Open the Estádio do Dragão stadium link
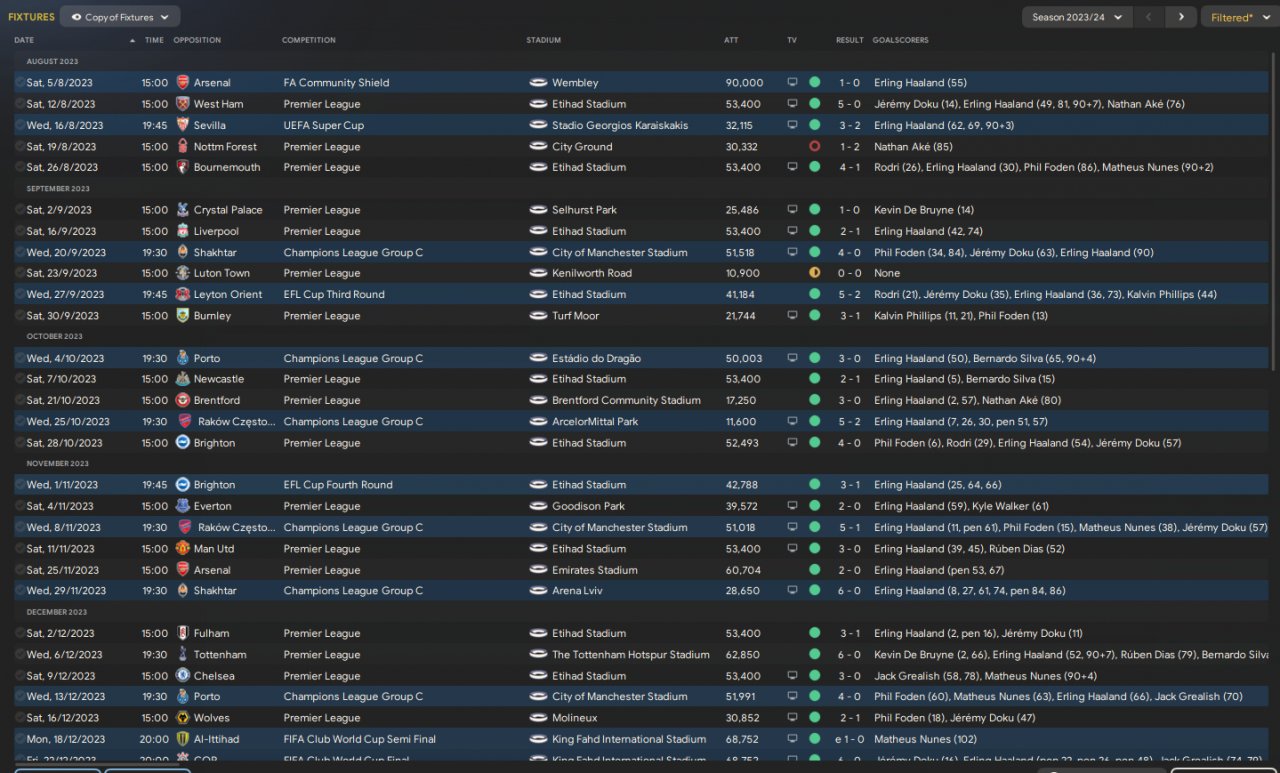Image resolution: width=1280 pixels, height=773 pixels. click(599, 358)
